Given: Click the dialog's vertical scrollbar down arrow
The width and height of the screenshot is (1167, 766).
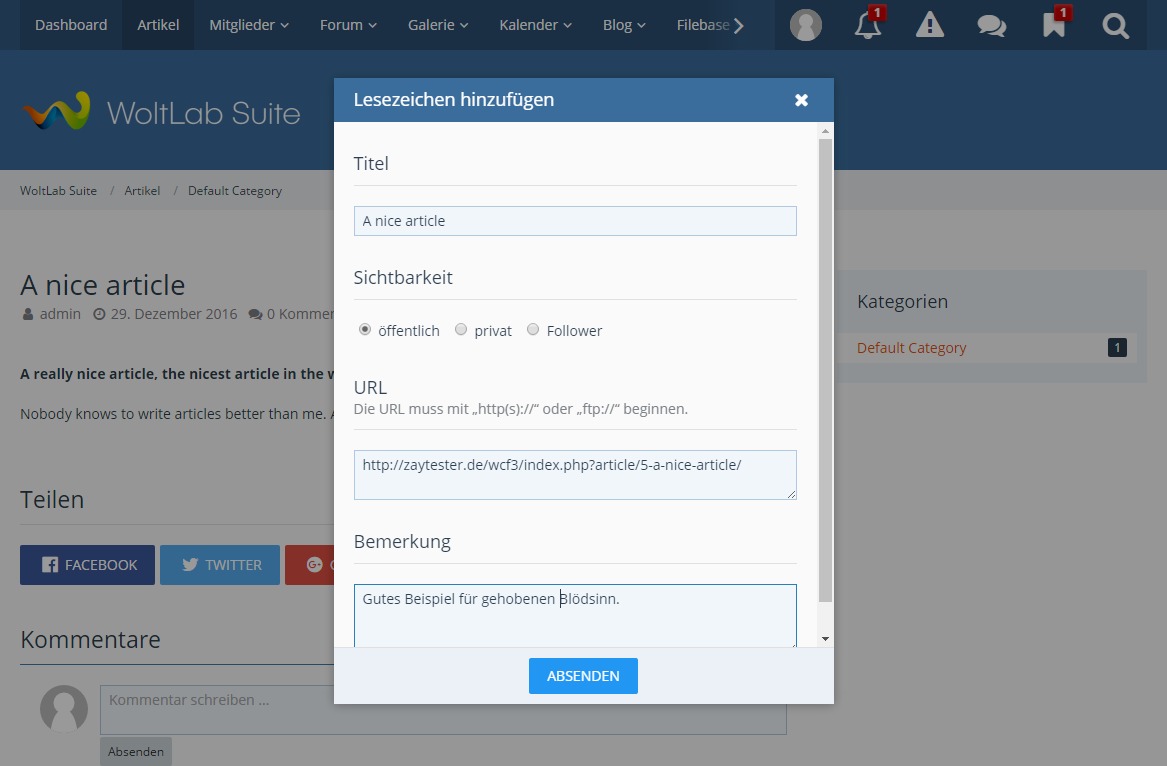Looking at the screenshot, I should [x=825, y=639].
